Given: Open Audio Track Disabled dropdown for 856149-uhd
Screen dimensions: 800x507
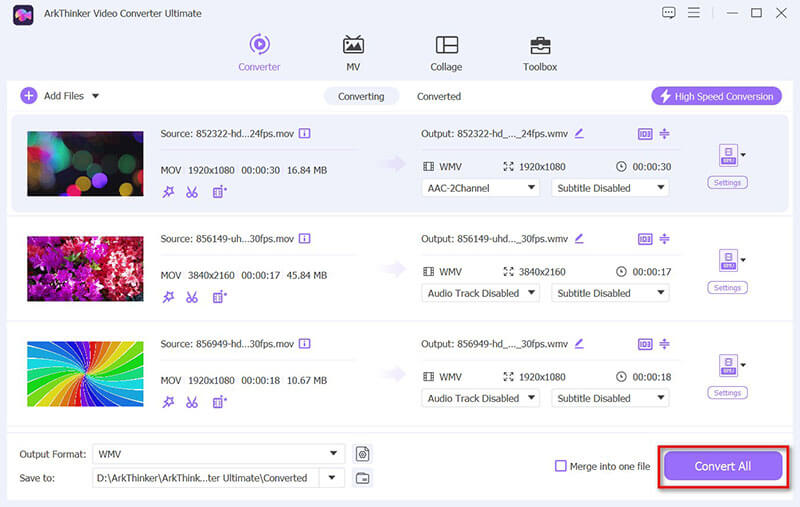Looking at the screenshot, I should coord(480,293).
